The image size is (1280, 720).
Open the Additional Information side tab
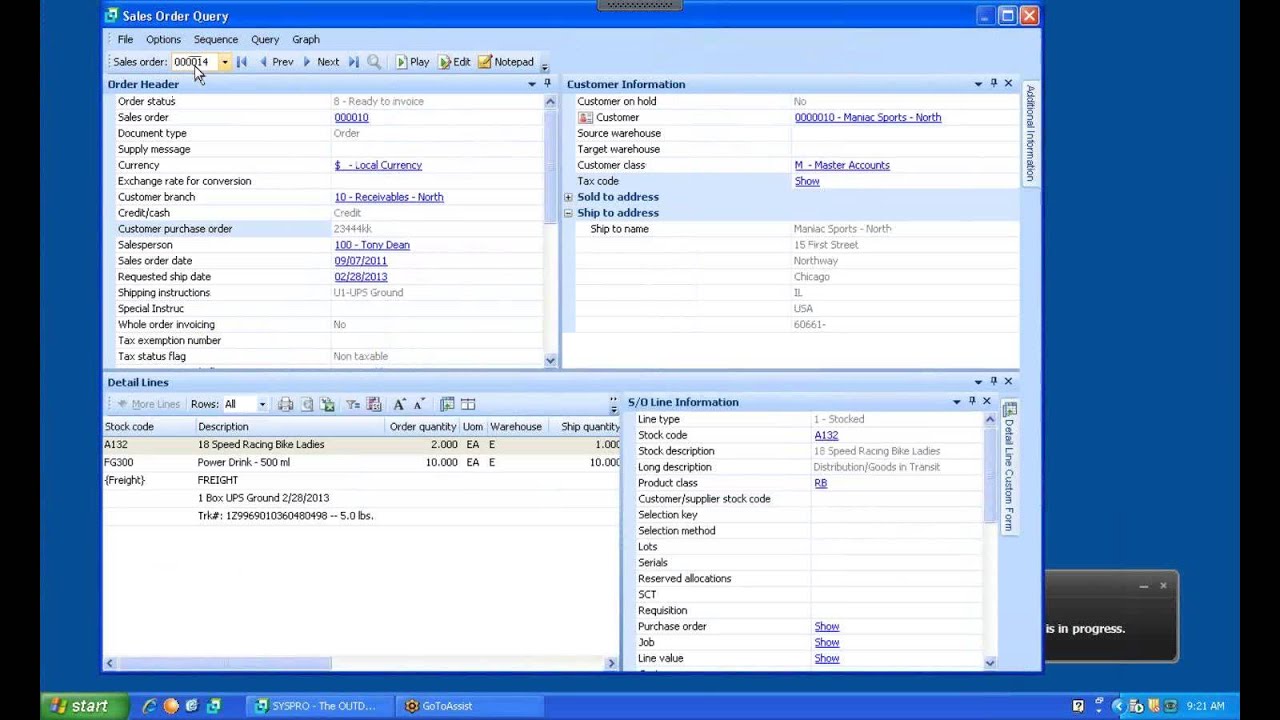pyautogui.click(x=1030, y=133)
